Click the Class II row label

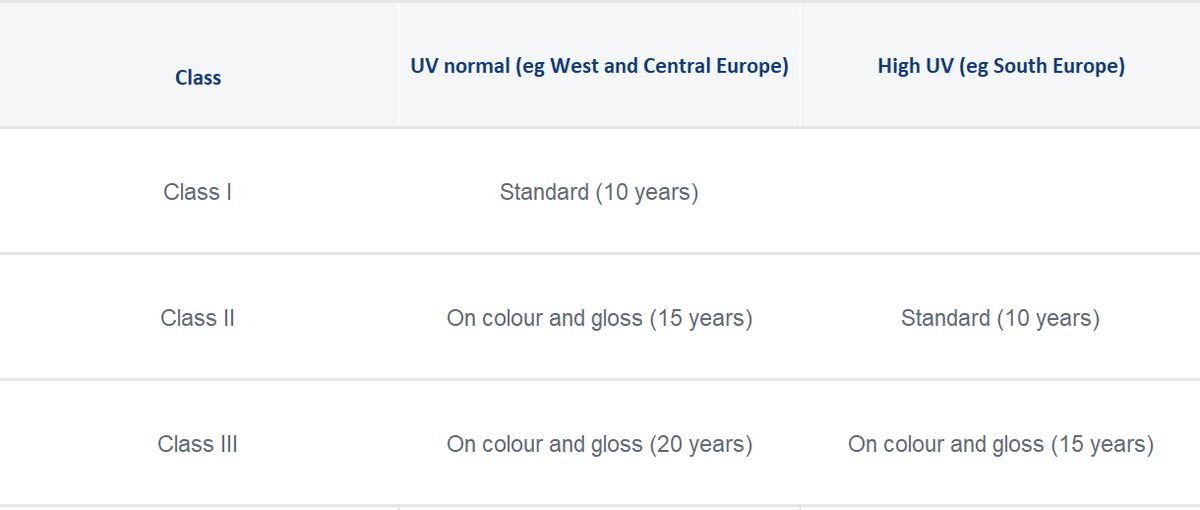pyautogui.click(x=198, y=318)
